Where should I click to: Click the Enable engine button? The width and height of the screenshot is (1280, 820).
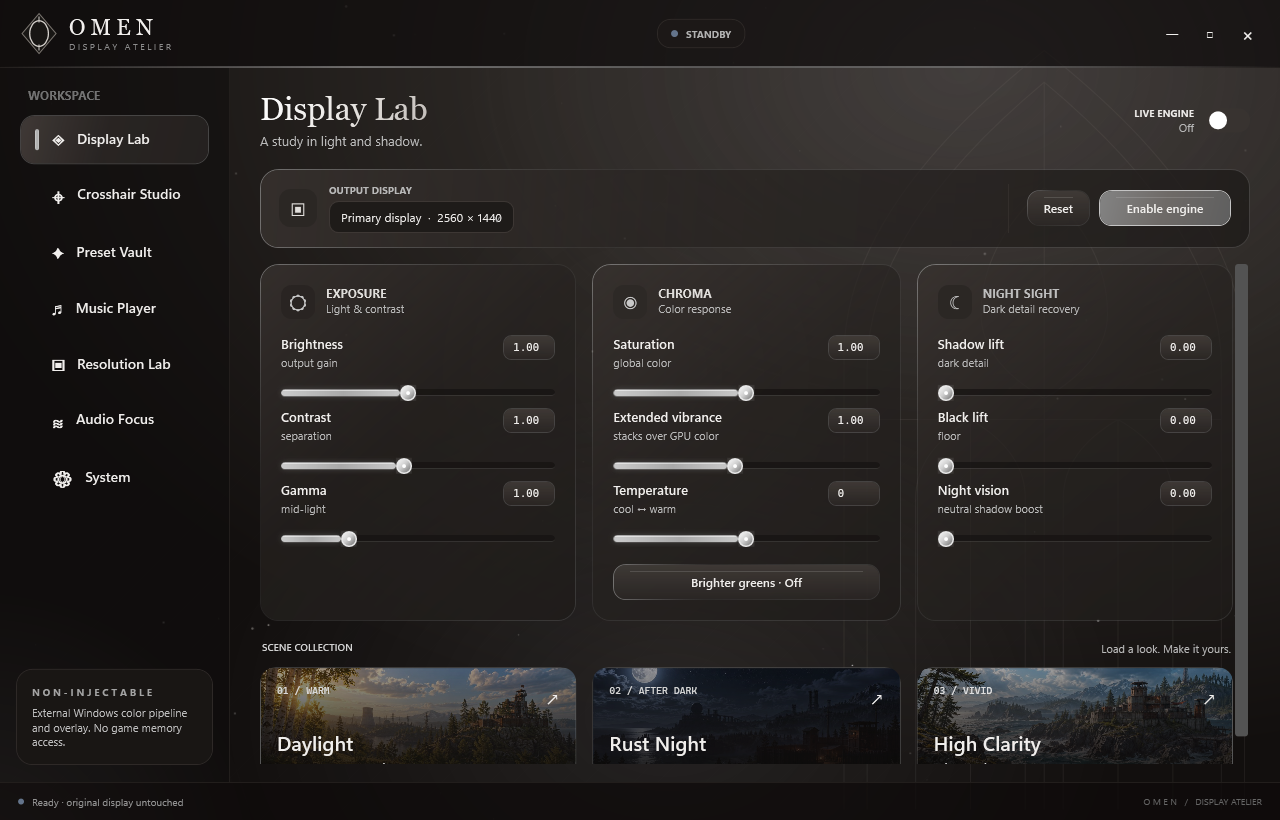point(1165,209)
